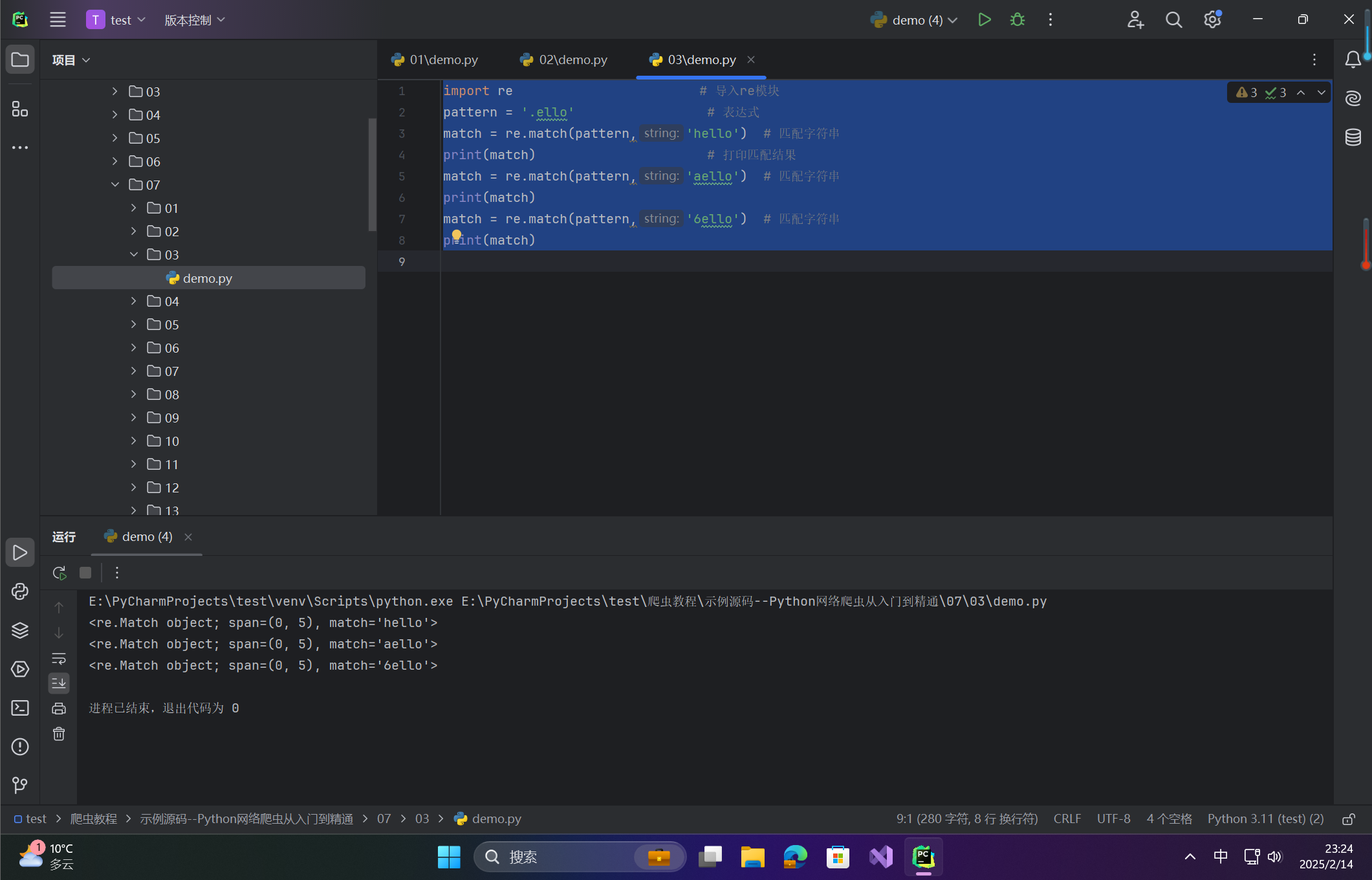Open the Terminal tool window
Viewport: 1372px width, 880px height.
pos(20,708)
